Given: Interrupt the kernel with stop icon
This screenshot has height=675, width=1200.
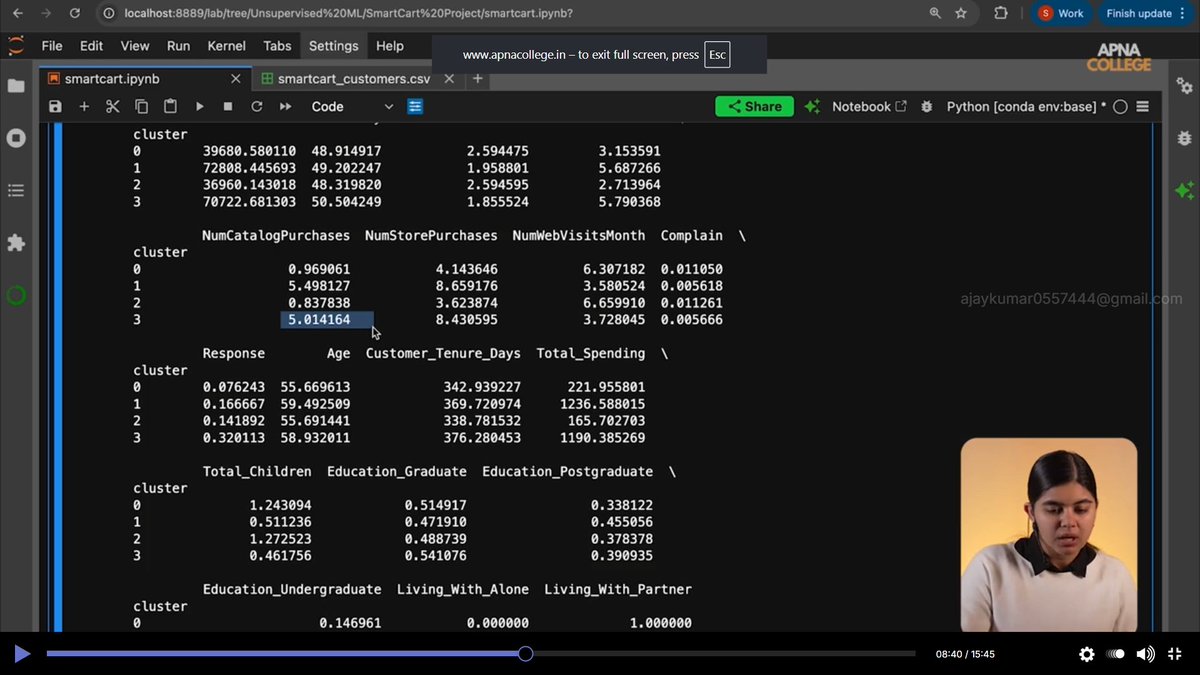Looking at the screenshot, I should (x=228, y=107).
